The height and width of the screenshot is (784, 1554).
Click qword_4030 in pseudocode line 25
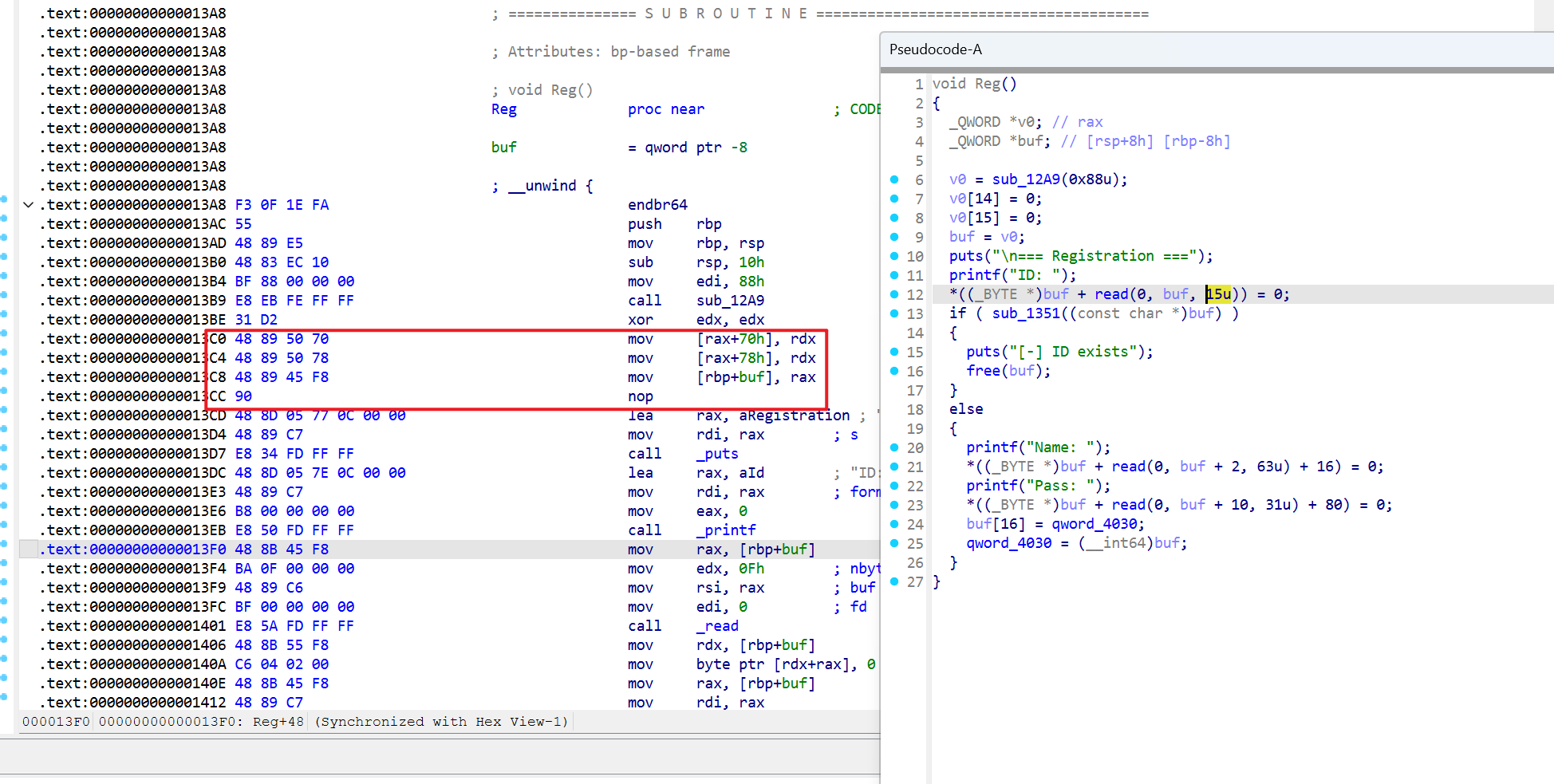(1008, 543)
